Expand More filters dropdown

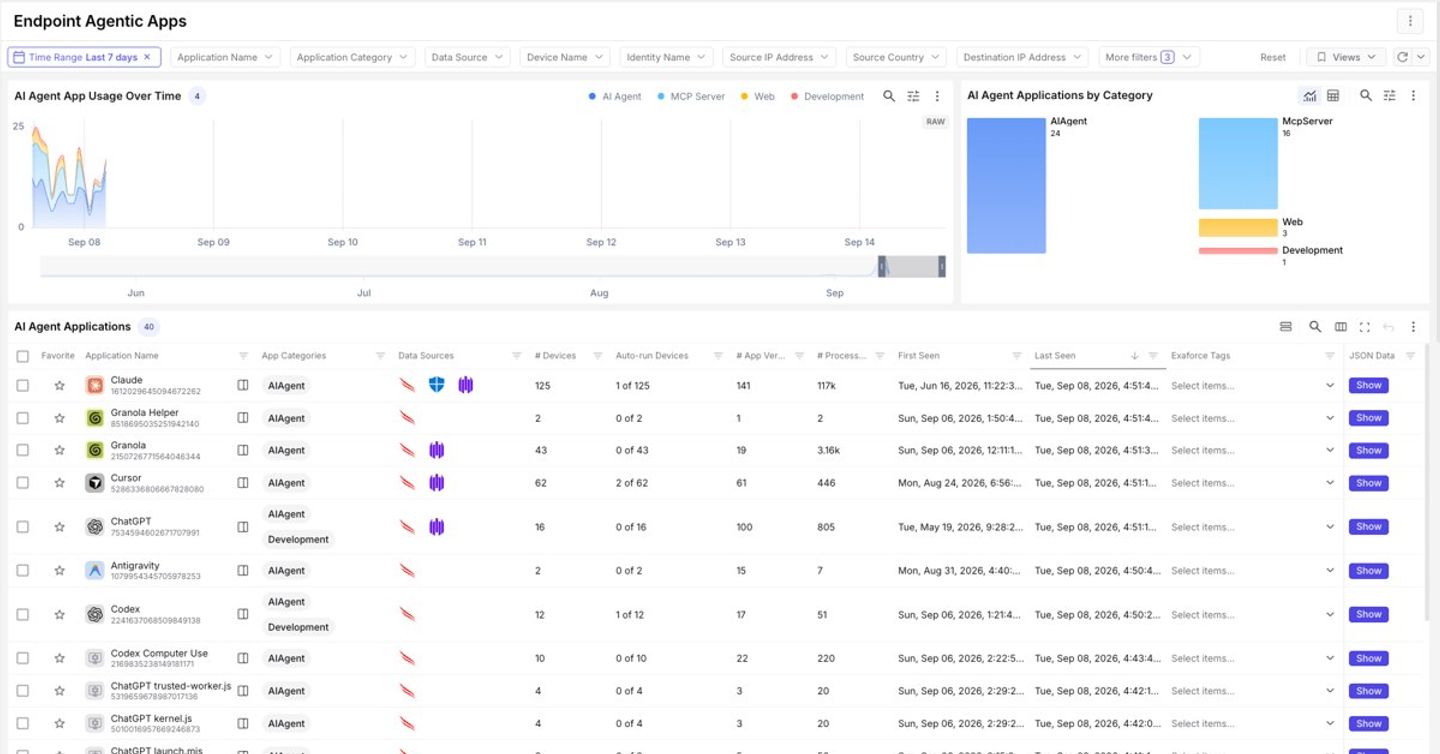coord(1149,57)
